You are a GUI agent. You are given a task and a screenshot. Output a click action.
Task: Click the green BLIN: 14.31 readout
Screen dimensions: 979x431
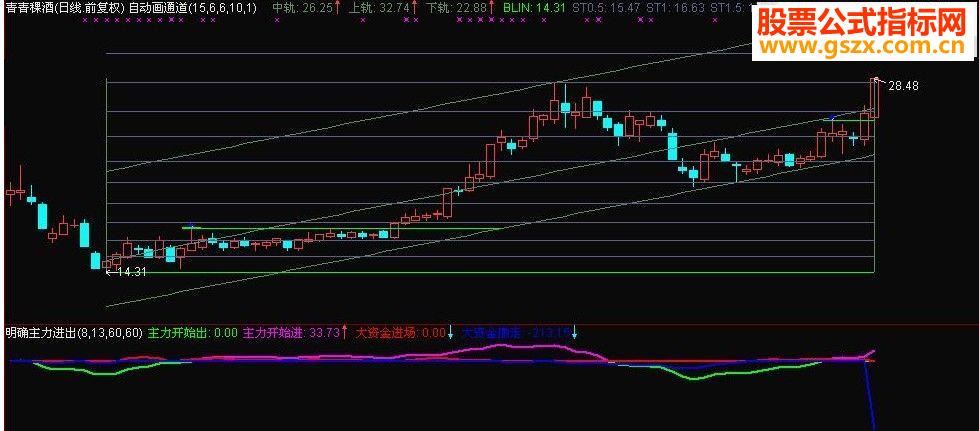534,8
